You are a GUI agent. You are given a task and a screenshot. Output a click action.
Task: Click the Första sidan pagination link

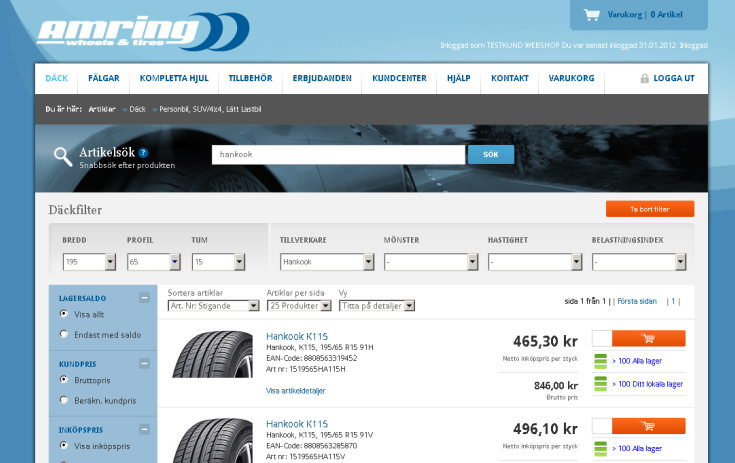click(x=637, y=301)
